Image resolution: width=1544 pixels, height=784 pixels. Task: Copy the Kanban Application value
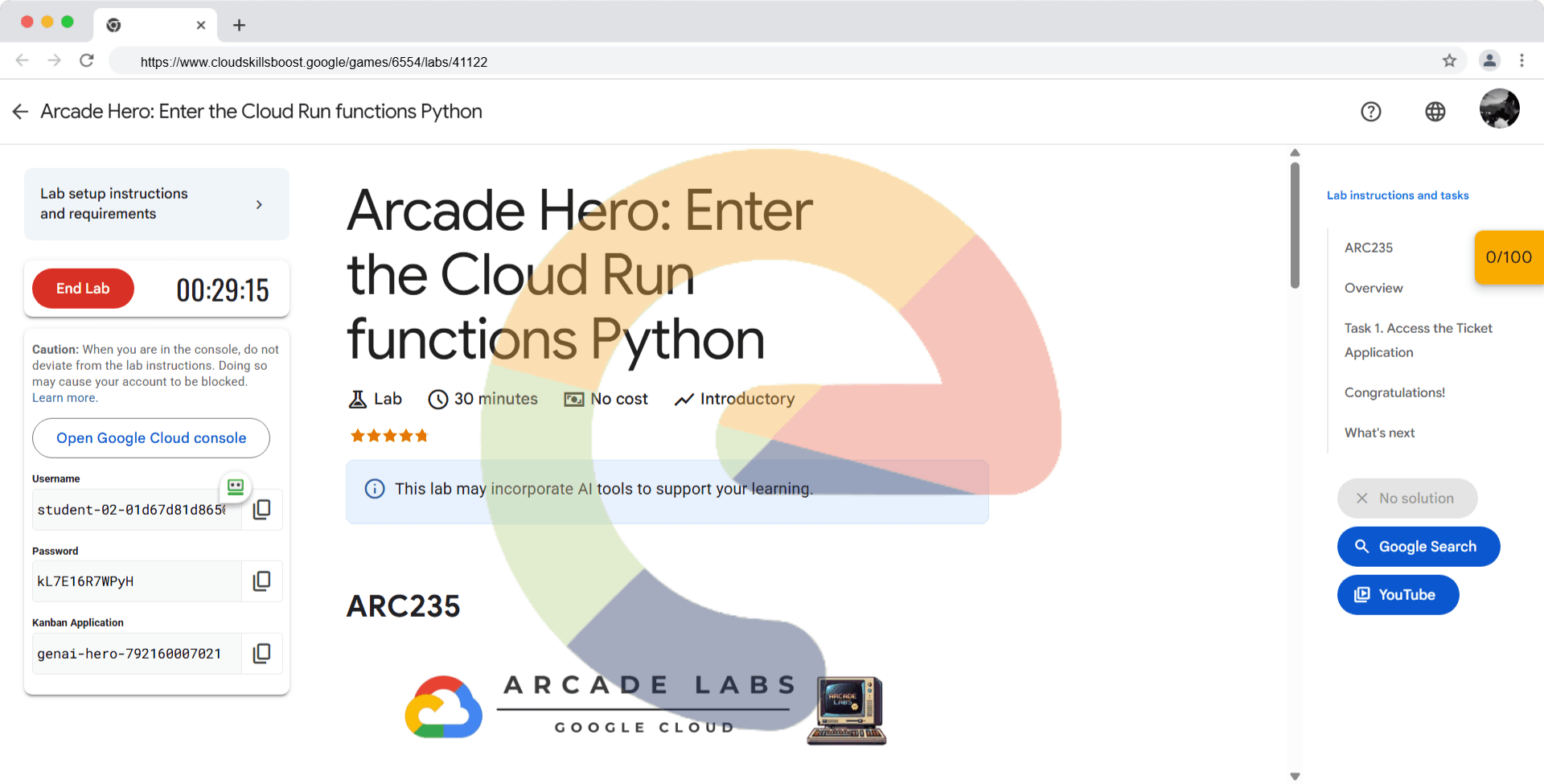click(261, 654)
